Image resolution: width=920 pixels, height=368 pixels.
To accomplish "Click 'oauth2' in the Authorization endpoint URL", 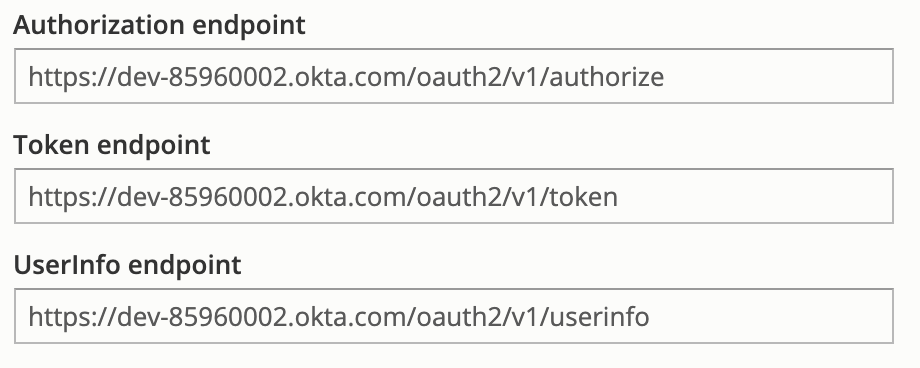I will coord(460,77).
